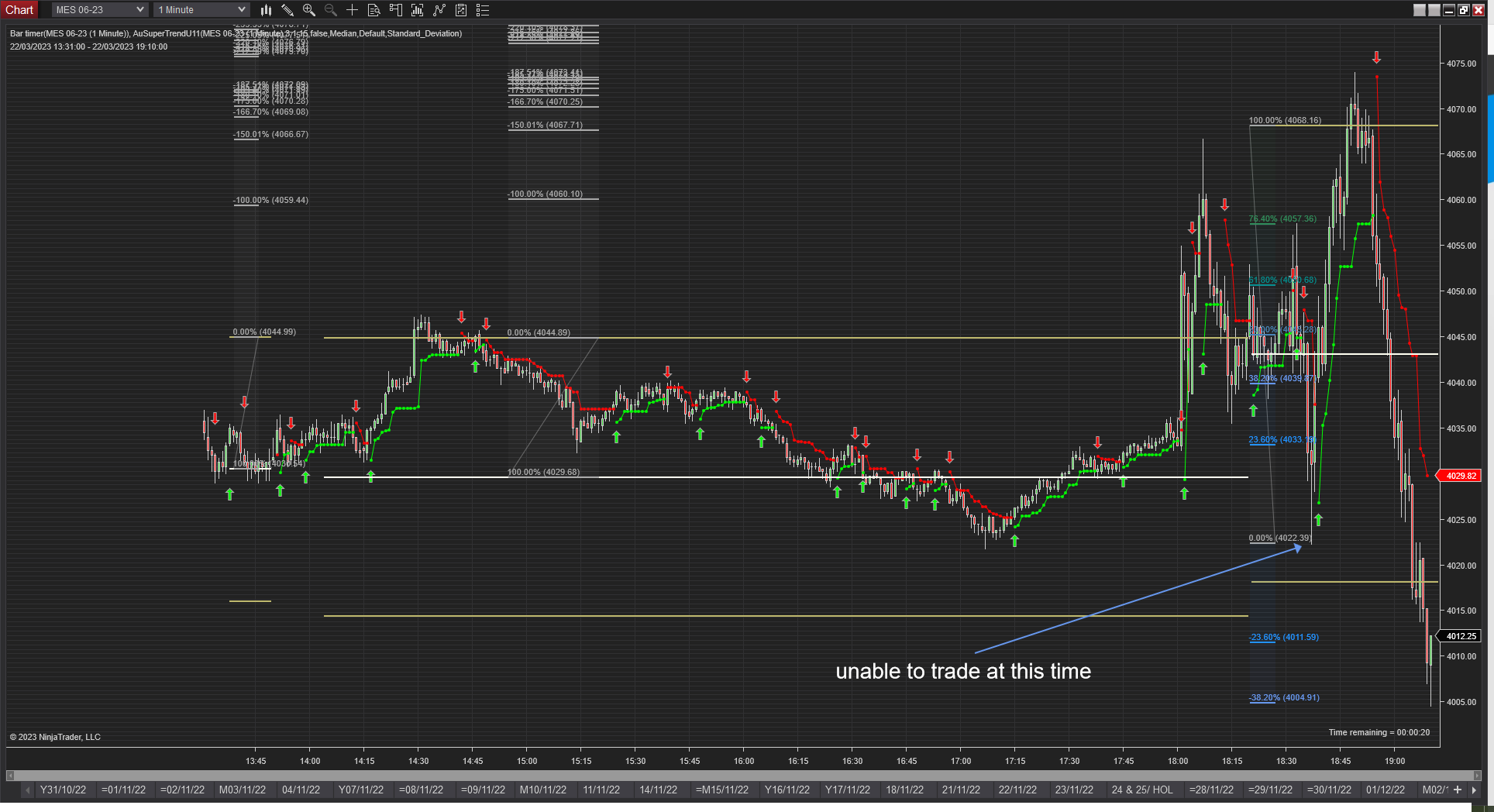The width and height of the screenshot is (1494, 812).
Task: Open the strategies icon
Action: tap(461, 10)
